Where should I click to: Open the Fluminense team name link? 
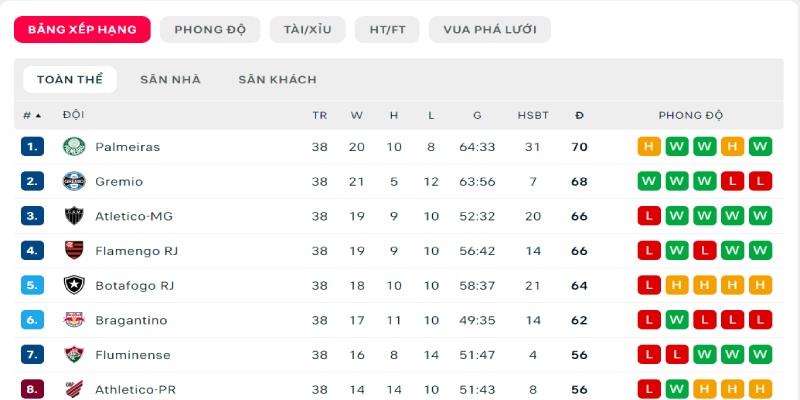[133, 355]
